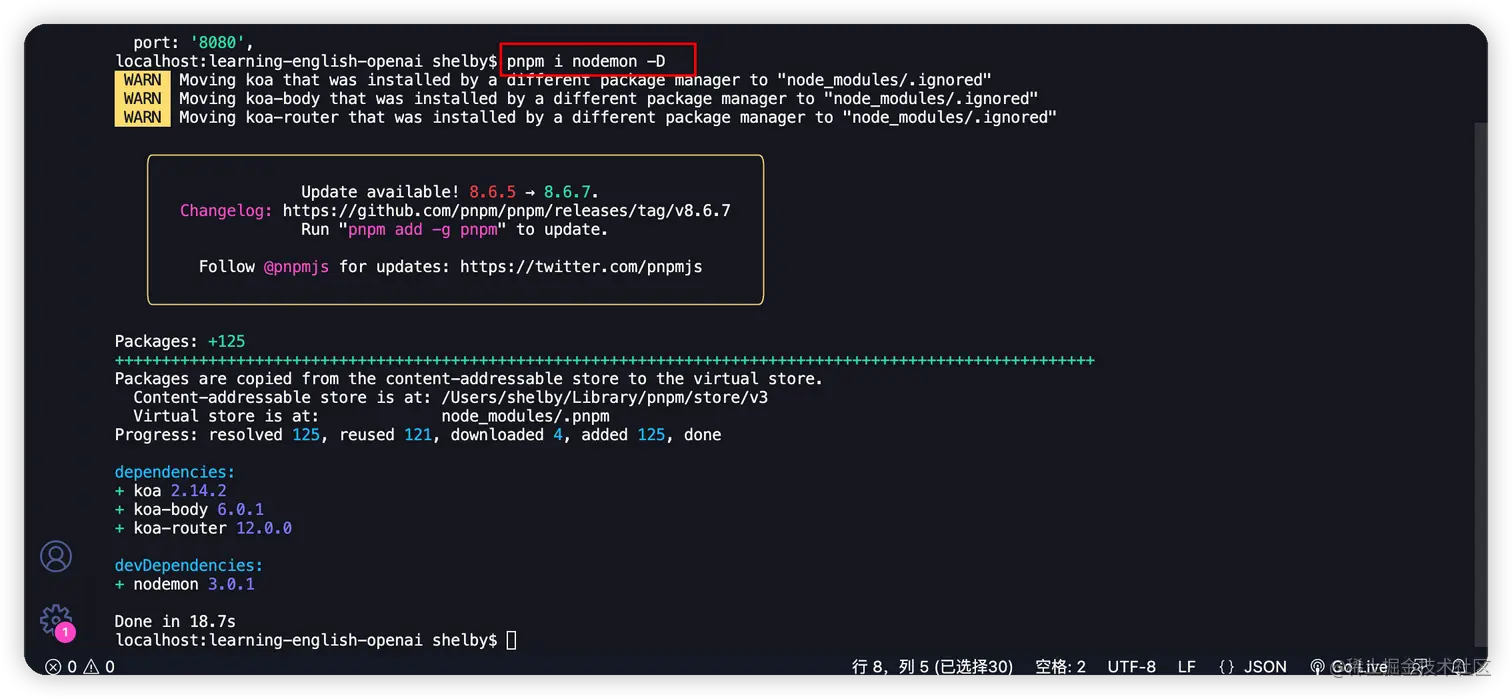Click the port: '8080' line

click(194, 43)
